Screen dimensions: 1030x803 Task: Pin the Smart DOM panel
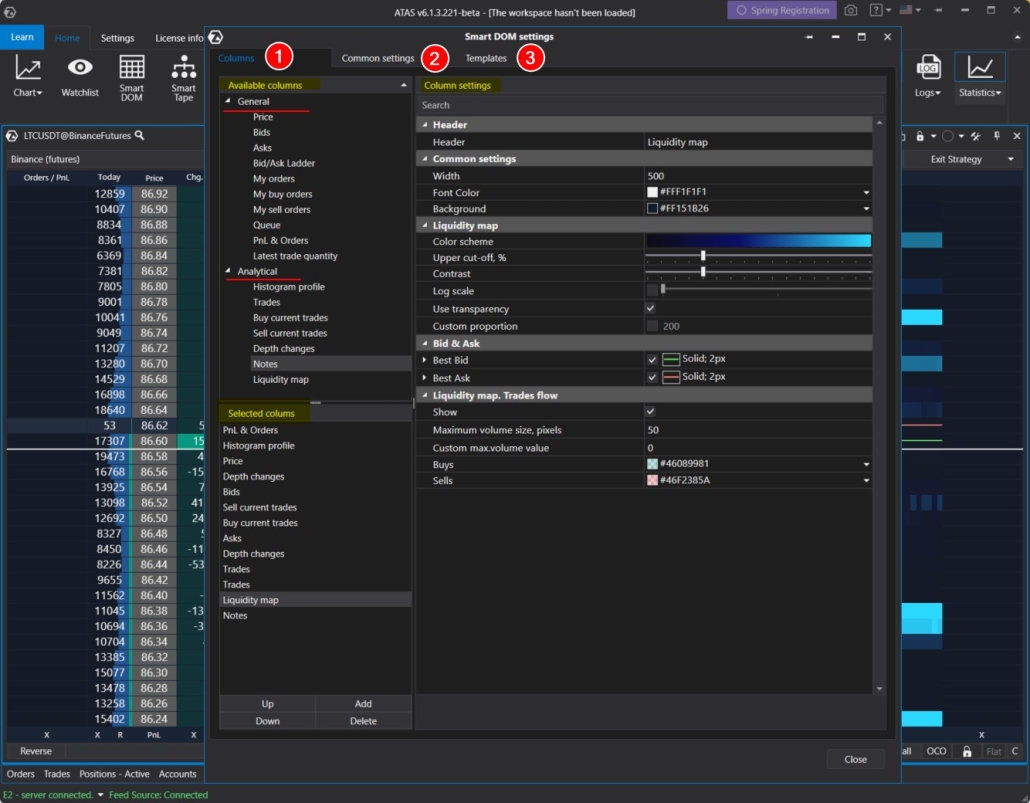click(998, 135)
